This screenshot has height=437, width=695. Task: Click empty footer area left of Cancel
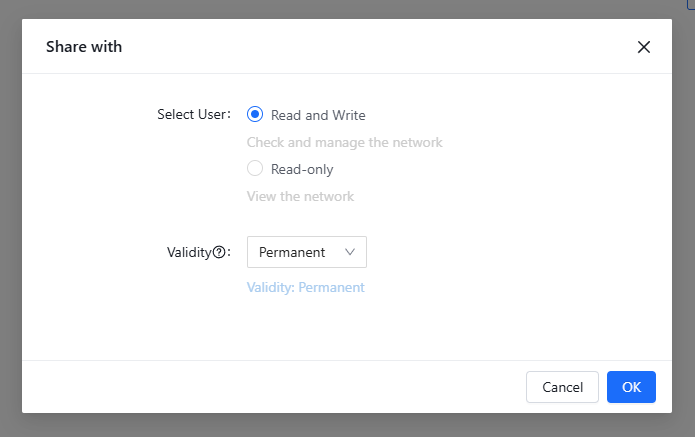pyautogui.click(x=270, y=387)
